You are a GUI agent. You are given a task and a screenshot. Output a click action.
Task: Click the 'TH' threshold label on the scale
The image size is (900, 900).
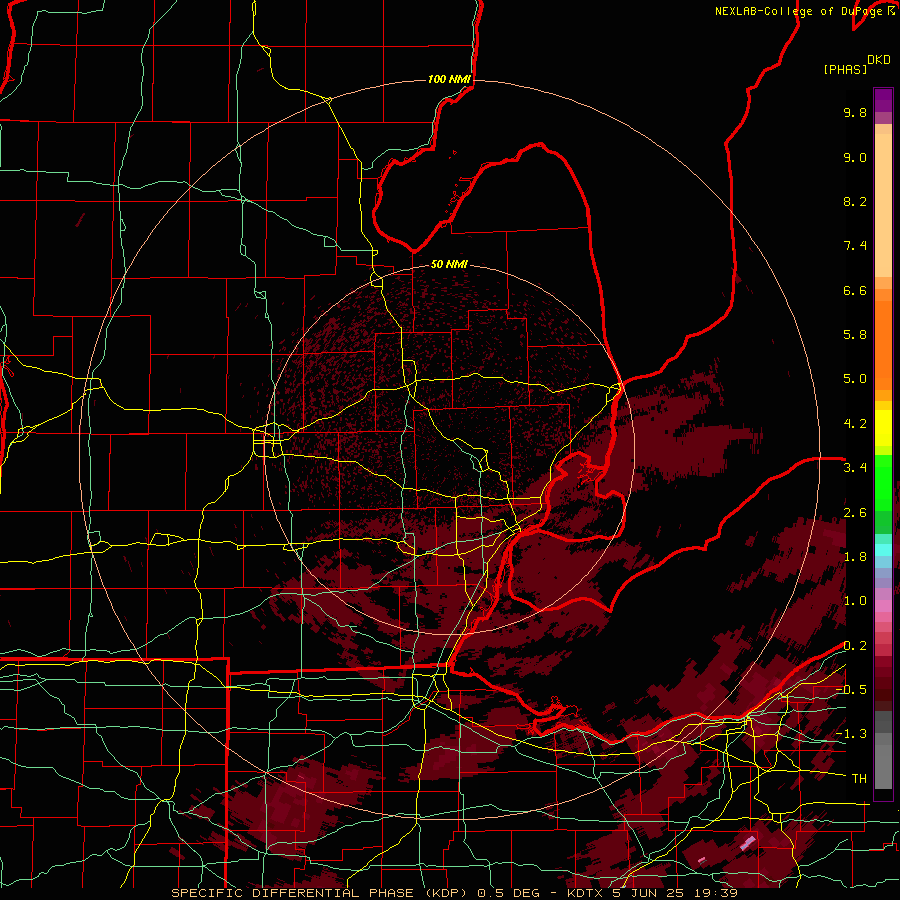click(859, 779)
